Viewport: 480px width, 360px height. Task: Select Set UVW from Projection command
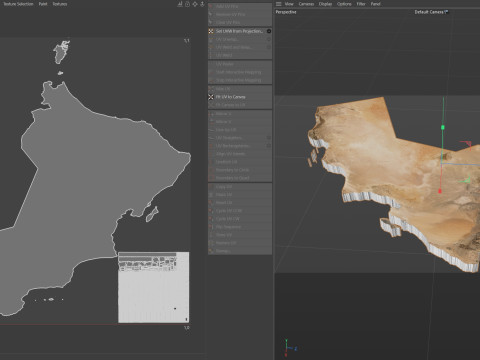[x=240, y=31]
